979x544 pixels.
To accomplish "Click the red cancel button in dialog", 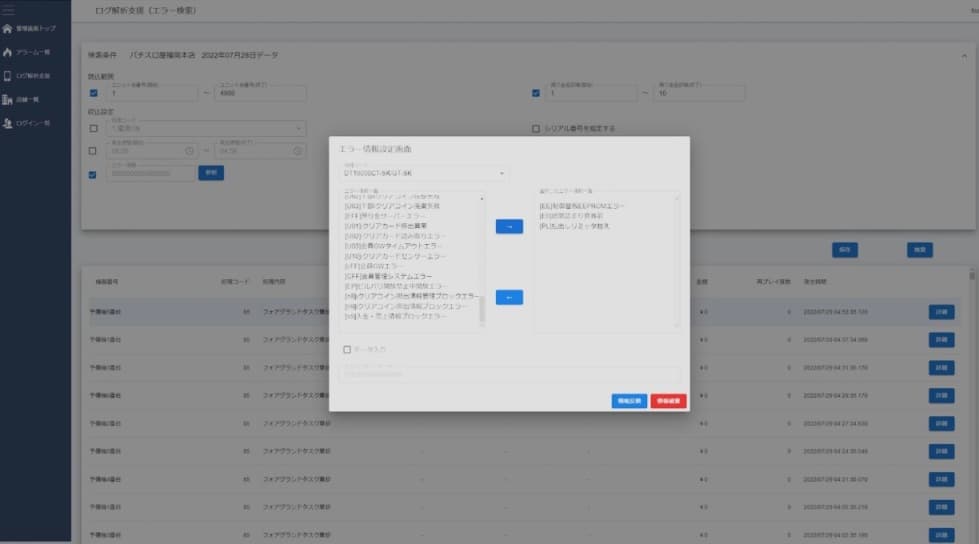I will coord(668,401).
